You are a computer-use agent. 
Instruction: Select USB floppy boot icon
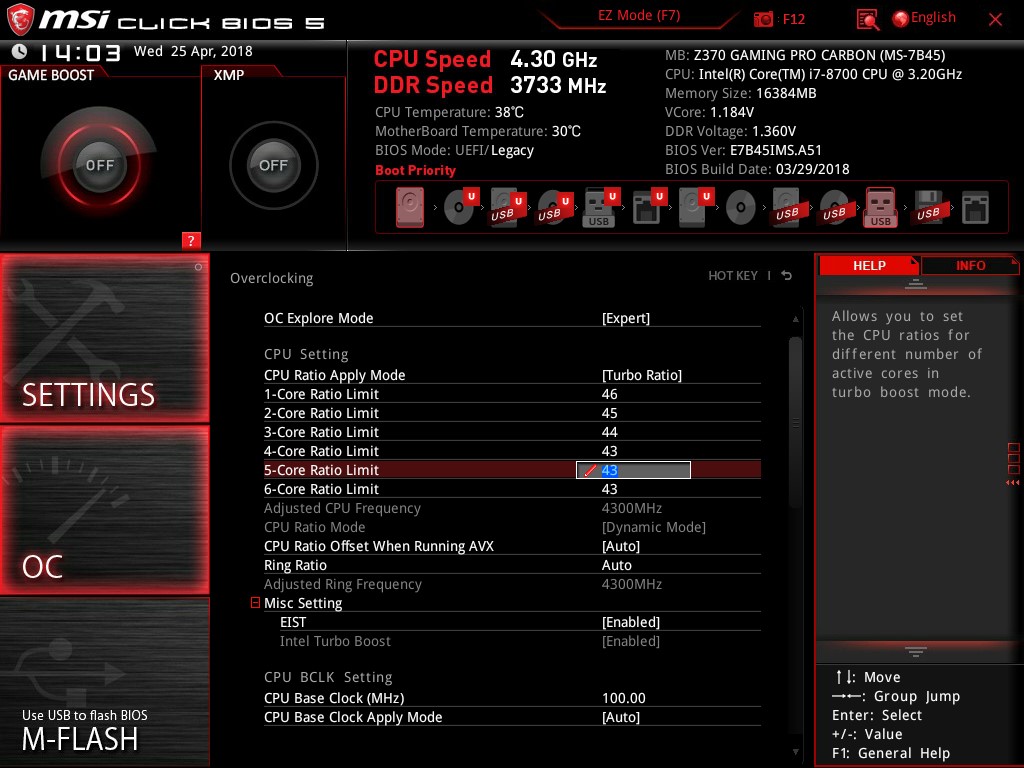tap(928, 208)
